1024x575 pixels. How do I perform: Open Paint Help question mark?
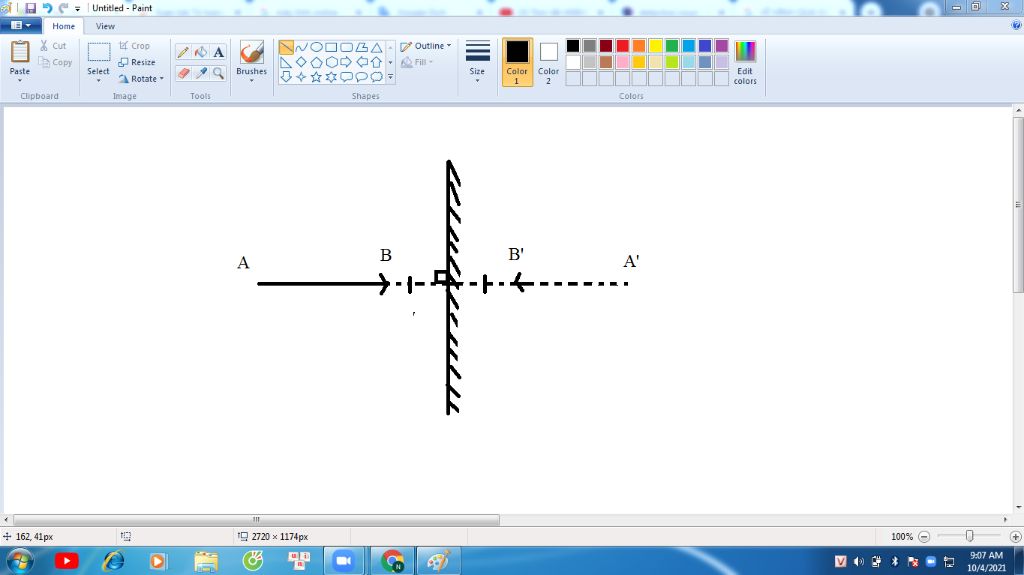point(1016,25)
